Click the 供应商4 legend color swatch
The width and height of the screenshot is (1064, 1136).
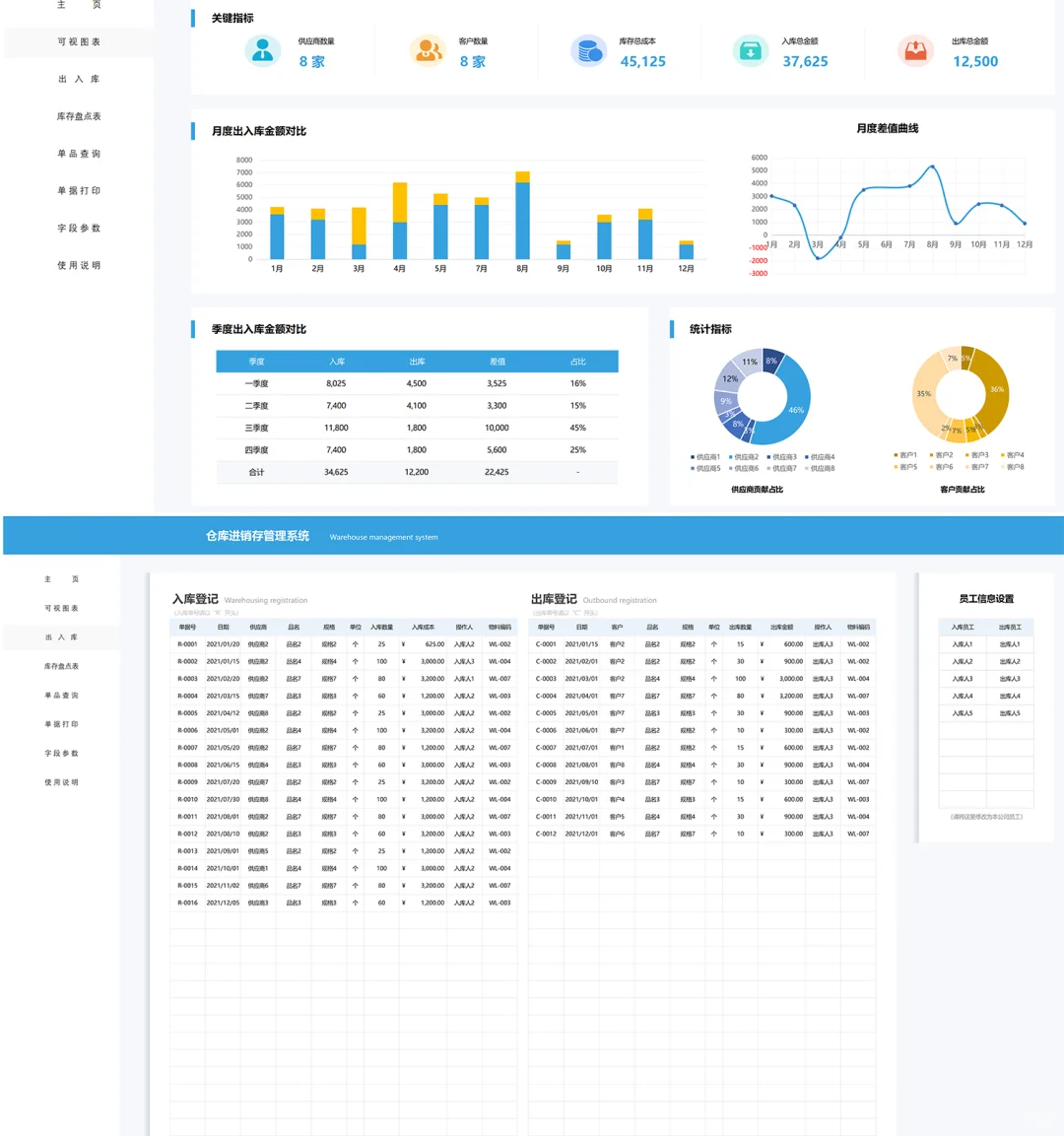click(x=807, y=457)
